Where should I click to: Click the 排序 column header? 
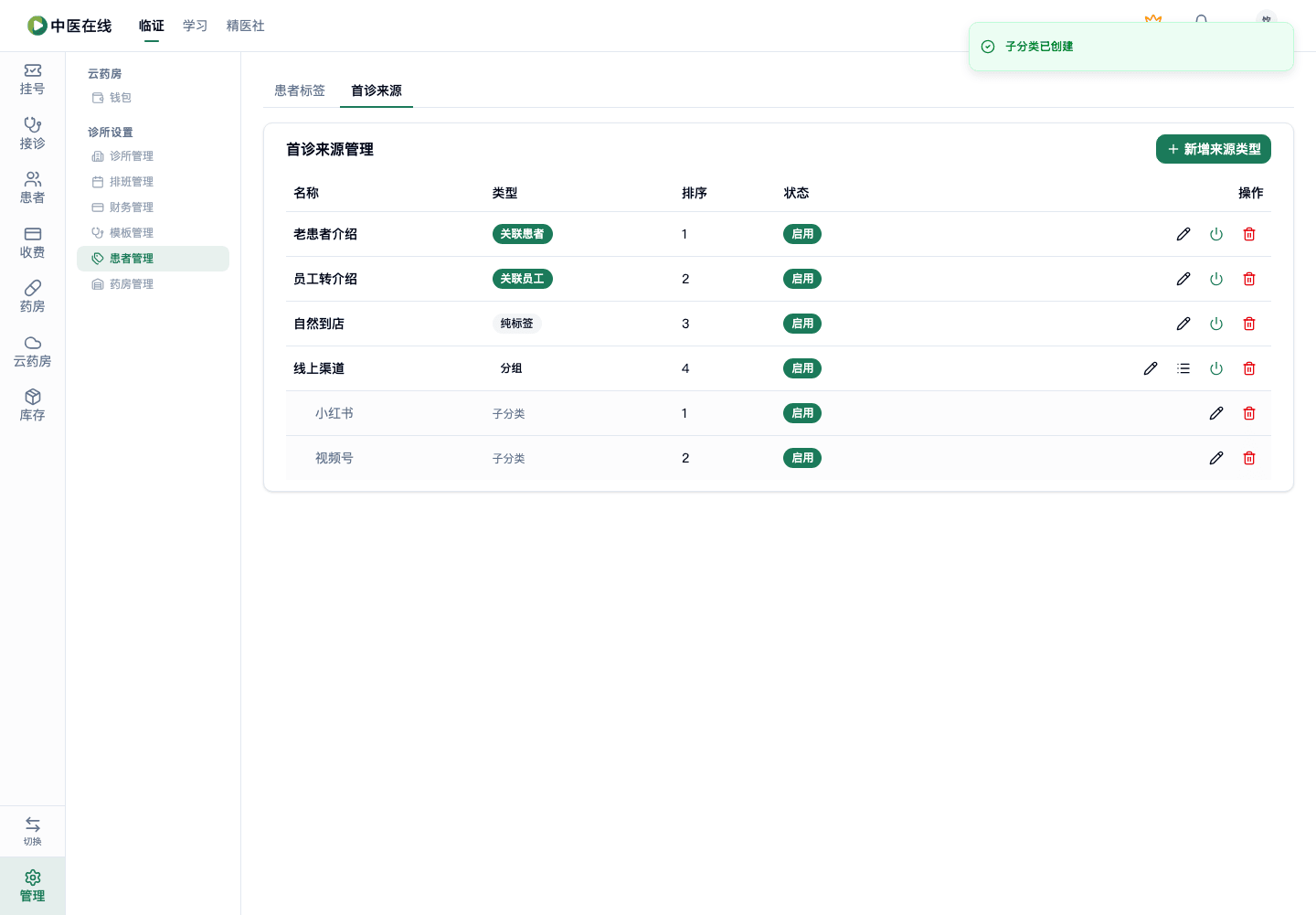point(695,193)
